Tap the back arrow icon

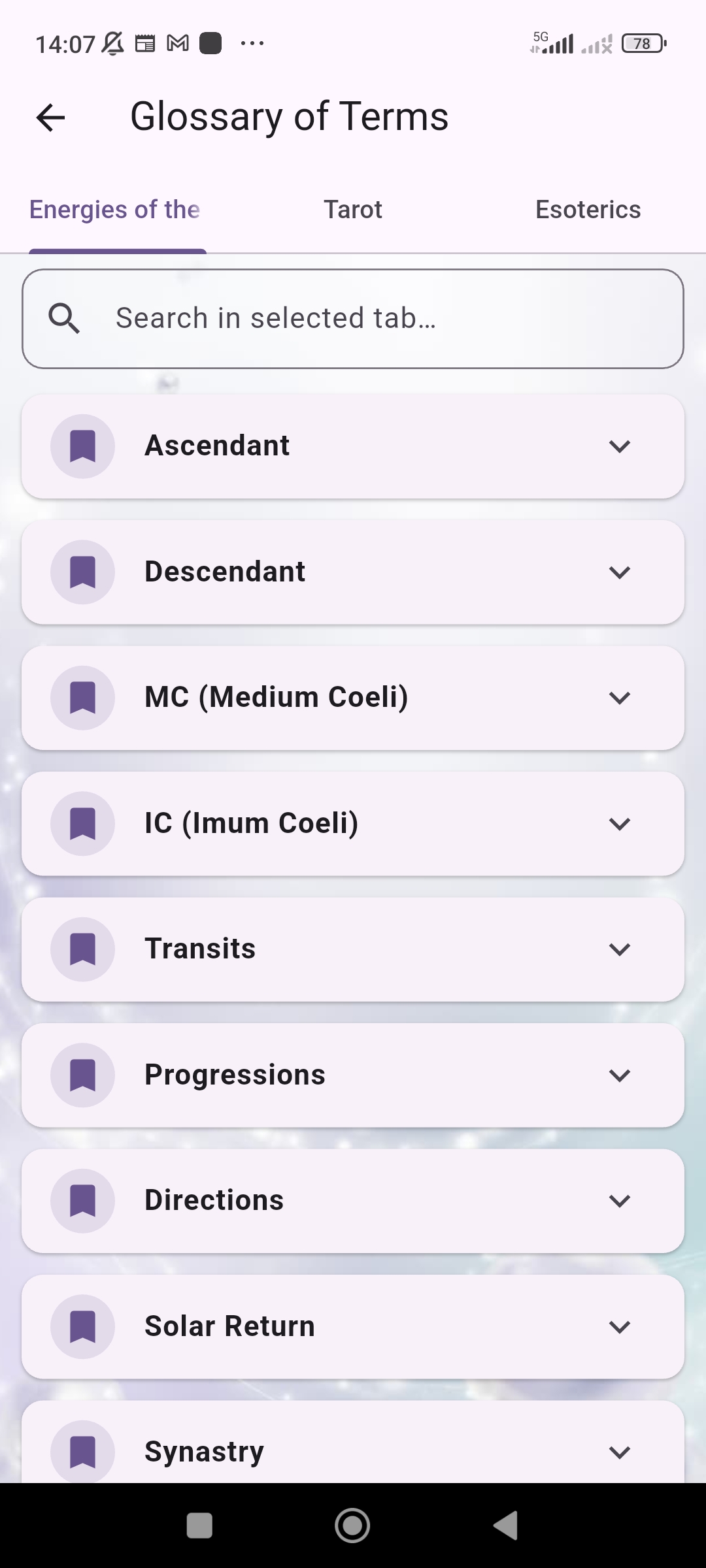point(50,118)
